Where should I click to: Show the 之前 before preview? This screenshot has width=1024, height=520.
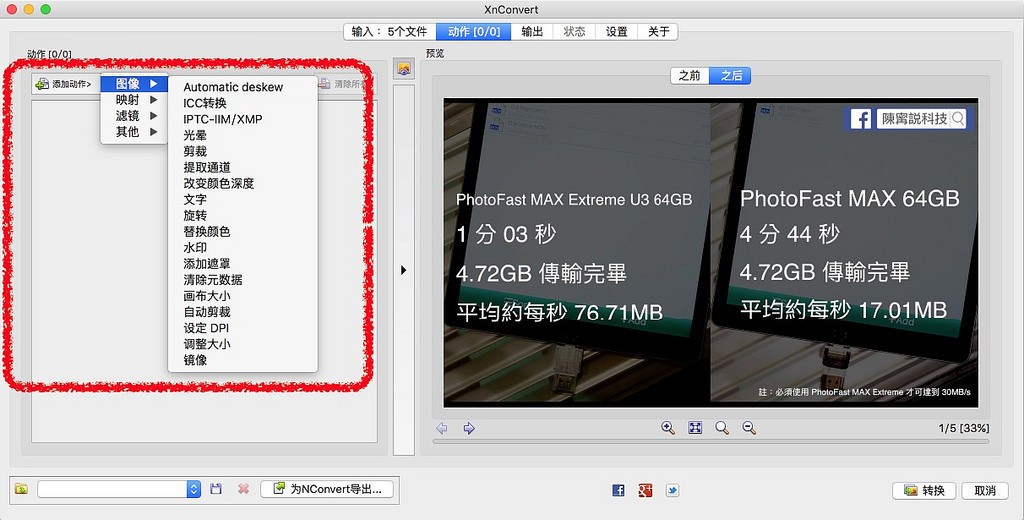690,76
